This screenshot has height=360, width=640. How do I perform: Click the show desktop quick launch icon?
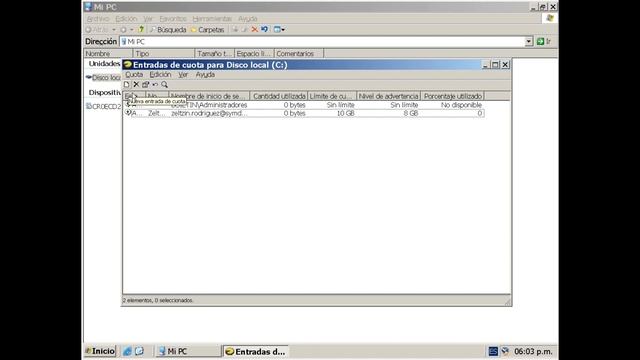[x=139, y=351]
